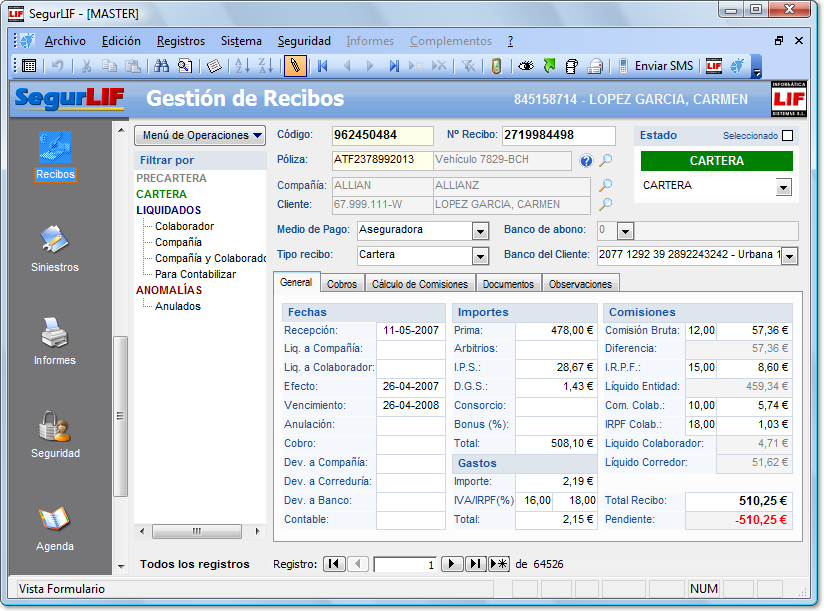Expand the Tipo recibo dropdown
The image size is (824, 611).
tap(478, 255)
